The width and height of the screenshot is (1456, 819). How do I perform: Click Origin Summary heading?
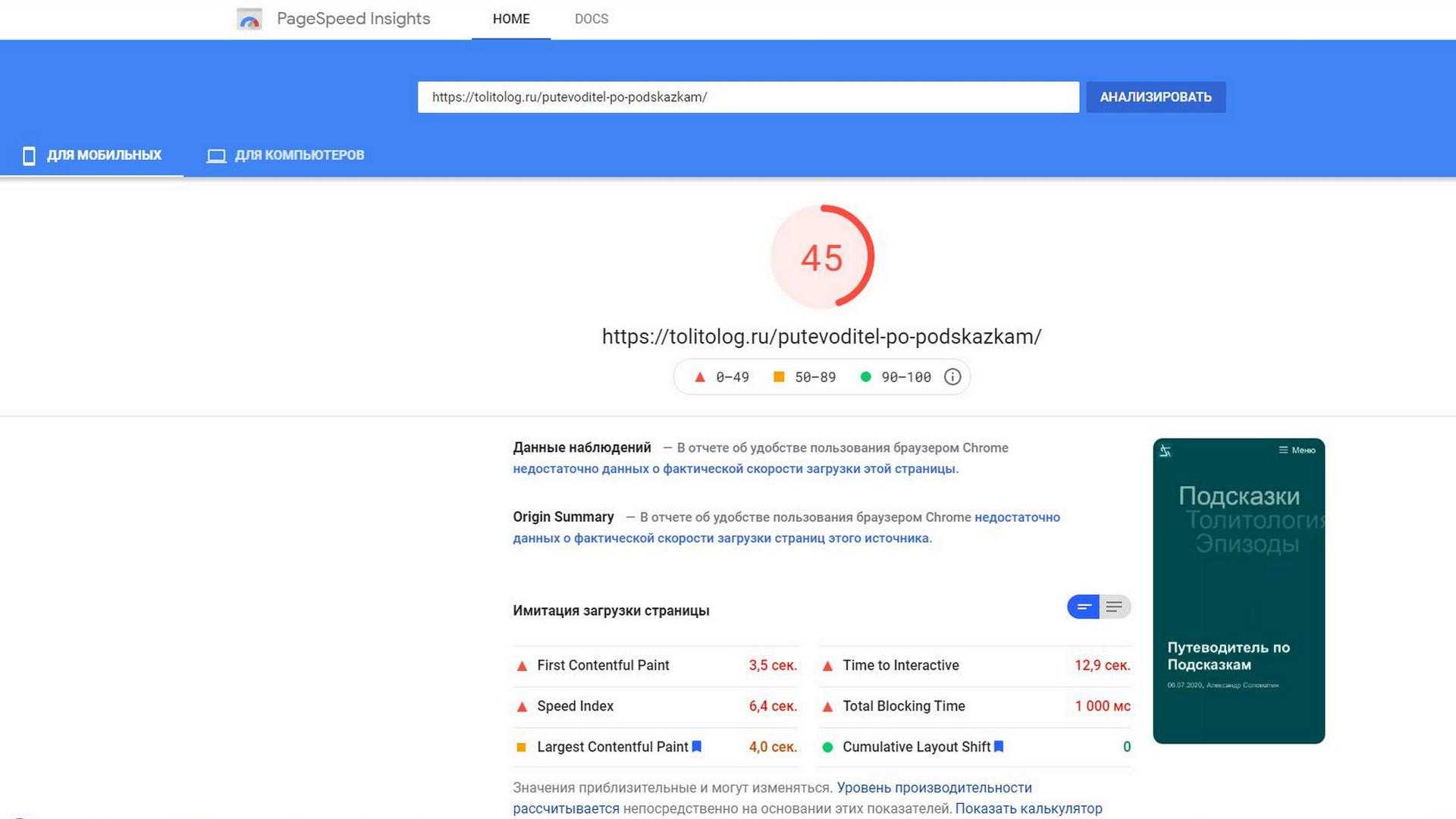pyautogui.click(x=563, y=517)
